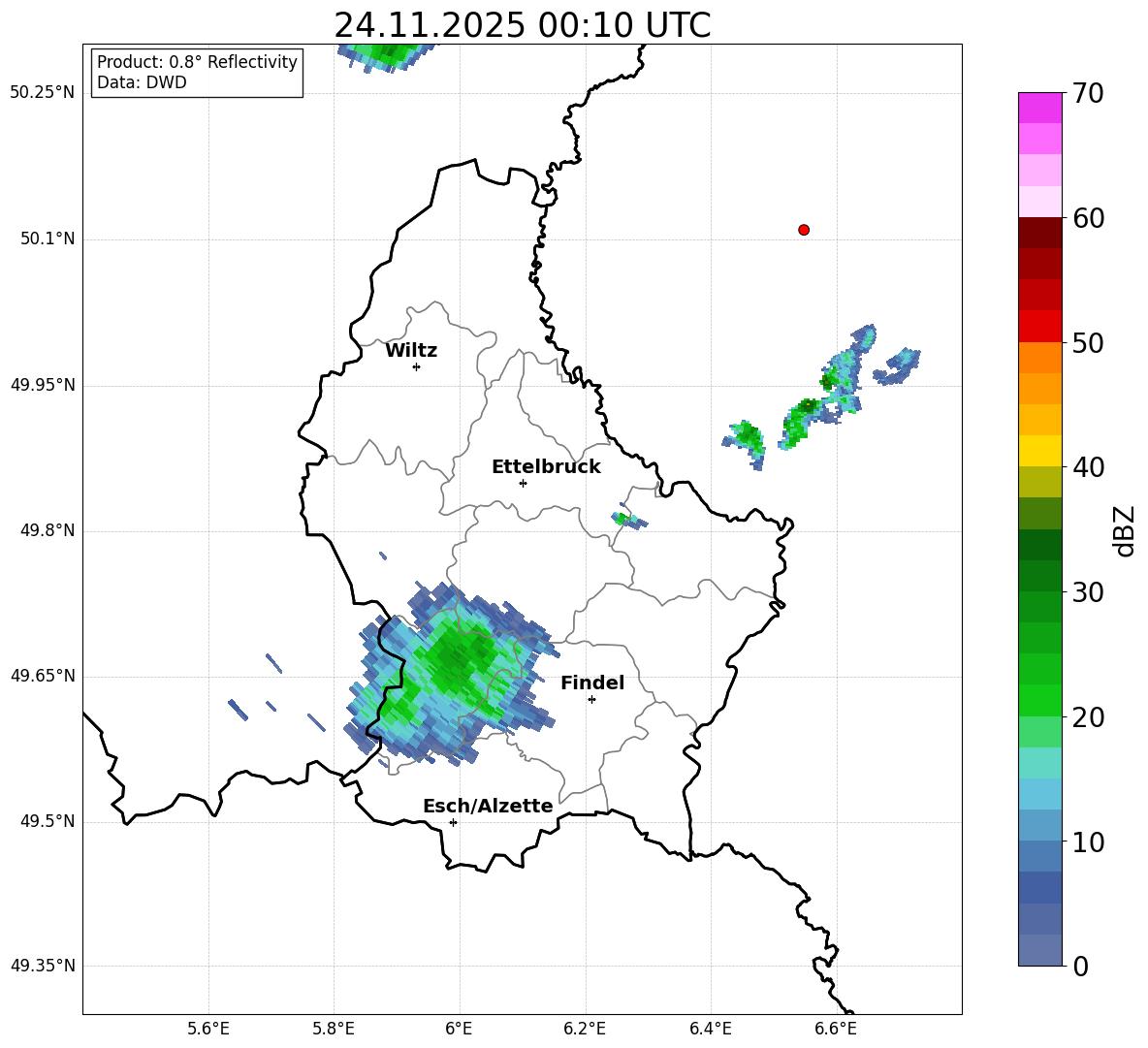Click the Findel city label
Viewport: 1148px width, 1048px height.
pos(592,683)
